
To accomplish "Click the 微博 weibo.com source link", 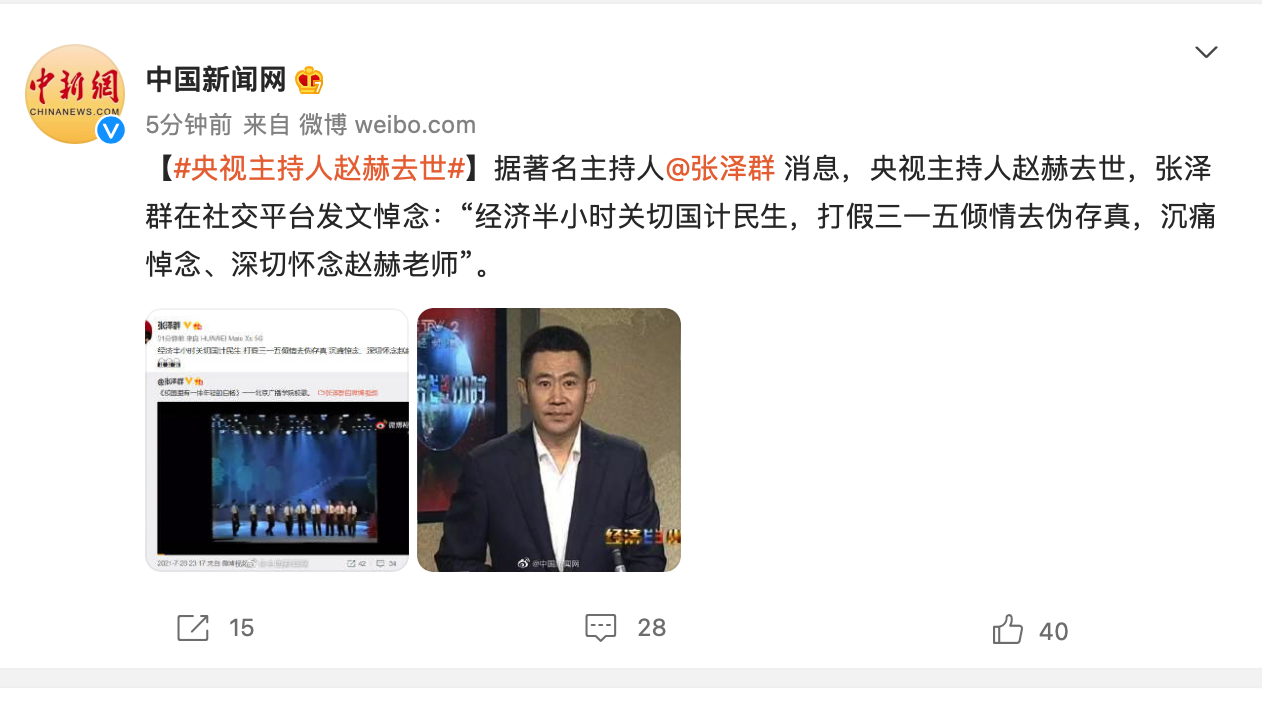I will 388,125.
